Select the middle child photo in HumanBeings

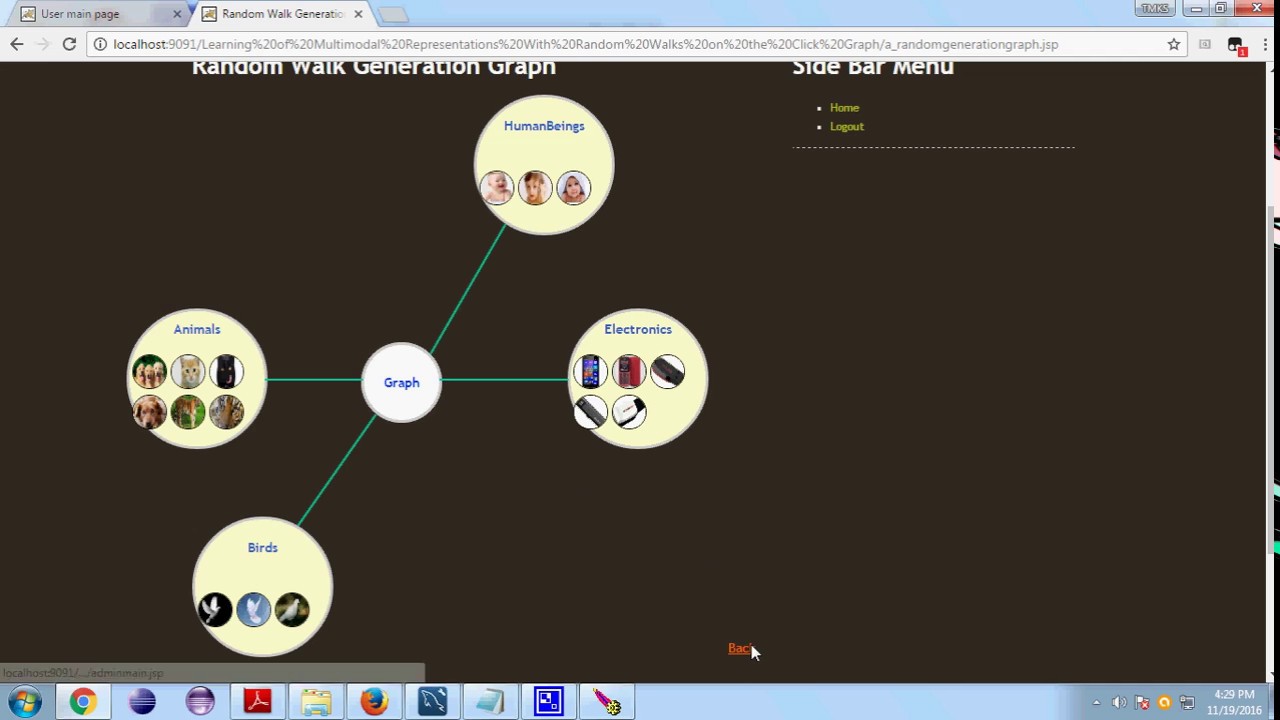click(535, 188)
